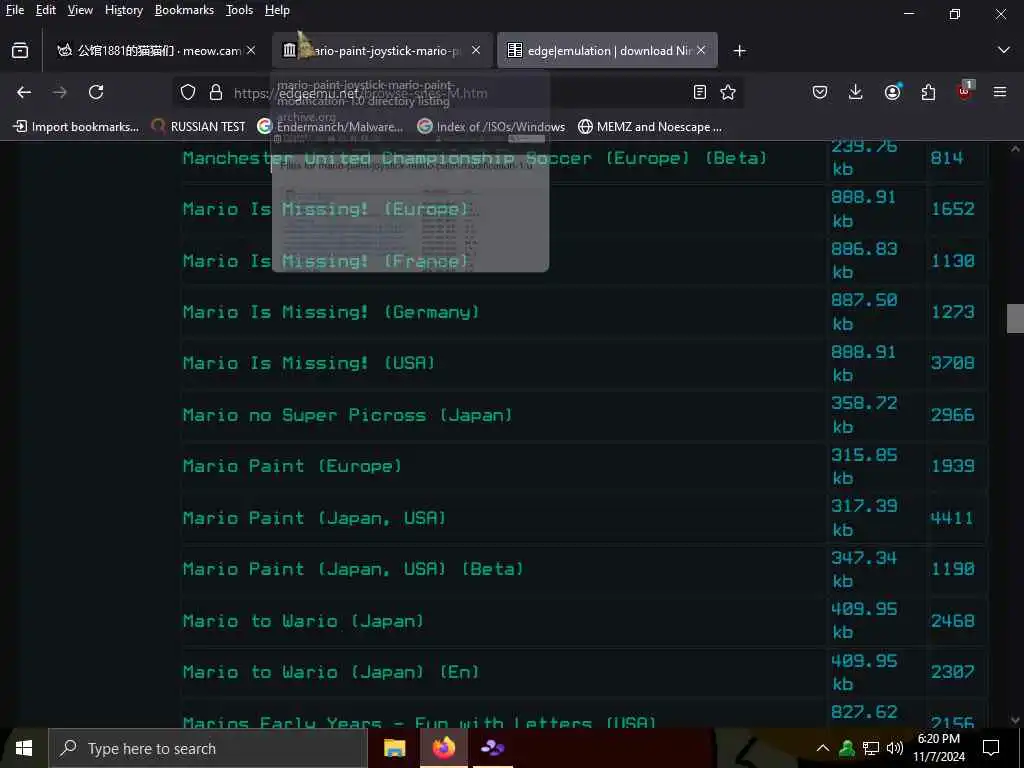The width and height of the screenshot is (1024, 768).
Task: Open the MEMZ and Noescape bookmark
Action: [x=650, y=127]
